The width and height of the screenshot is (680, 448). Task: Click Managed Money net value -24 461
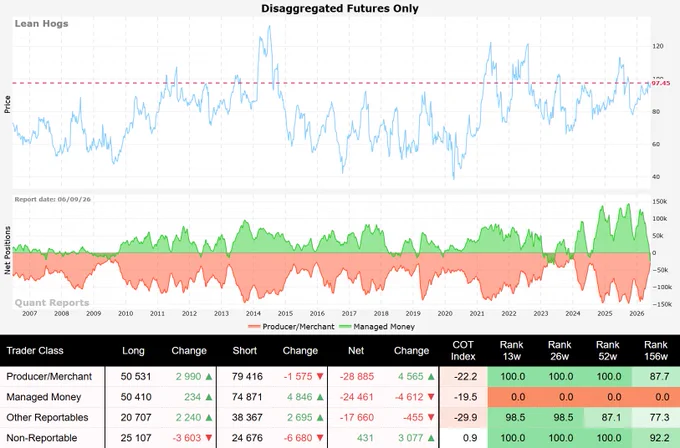(x=356, y=397)
